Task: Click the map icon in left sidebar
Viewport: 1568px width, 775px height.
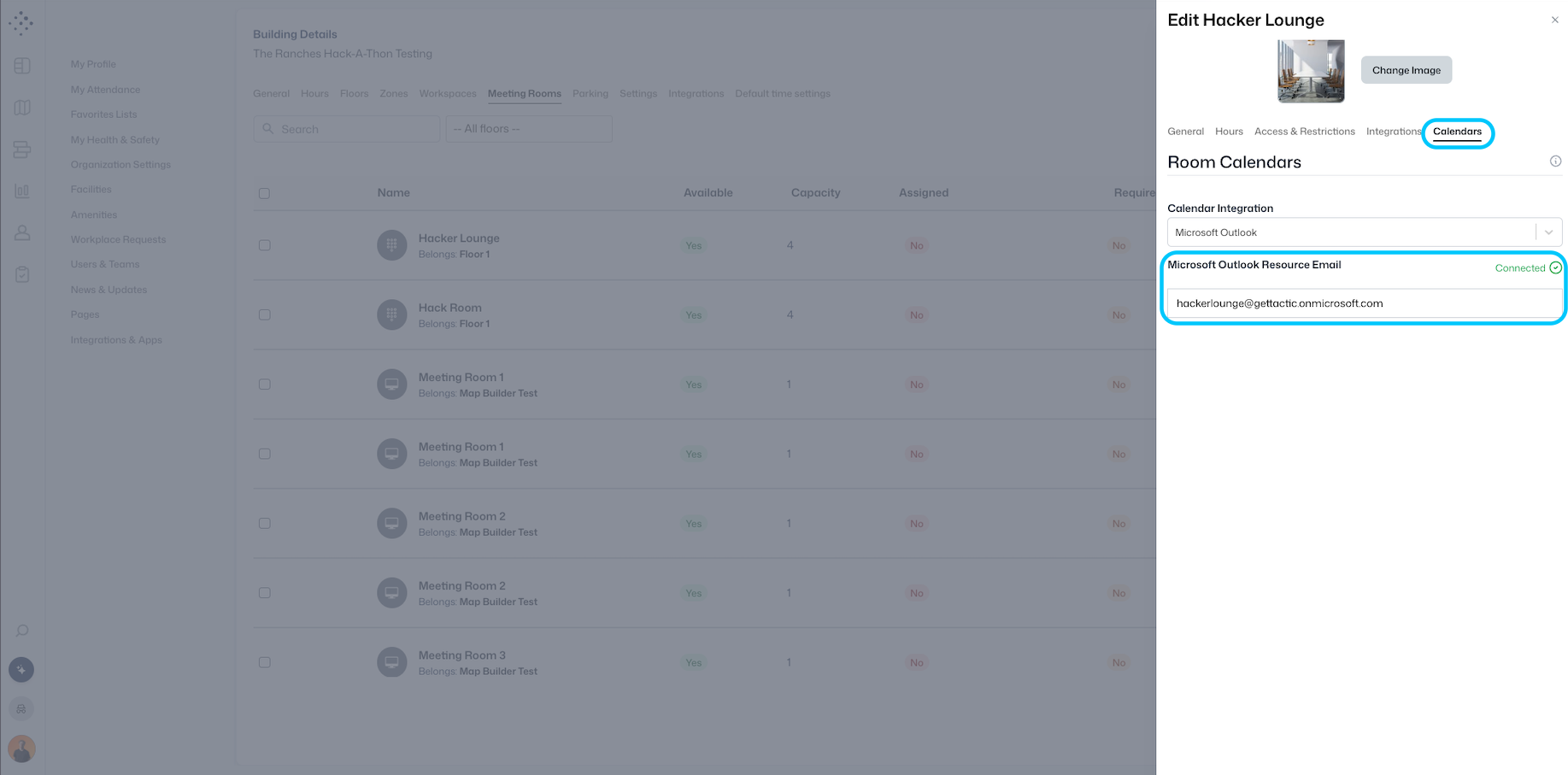Action: [22, 108]
